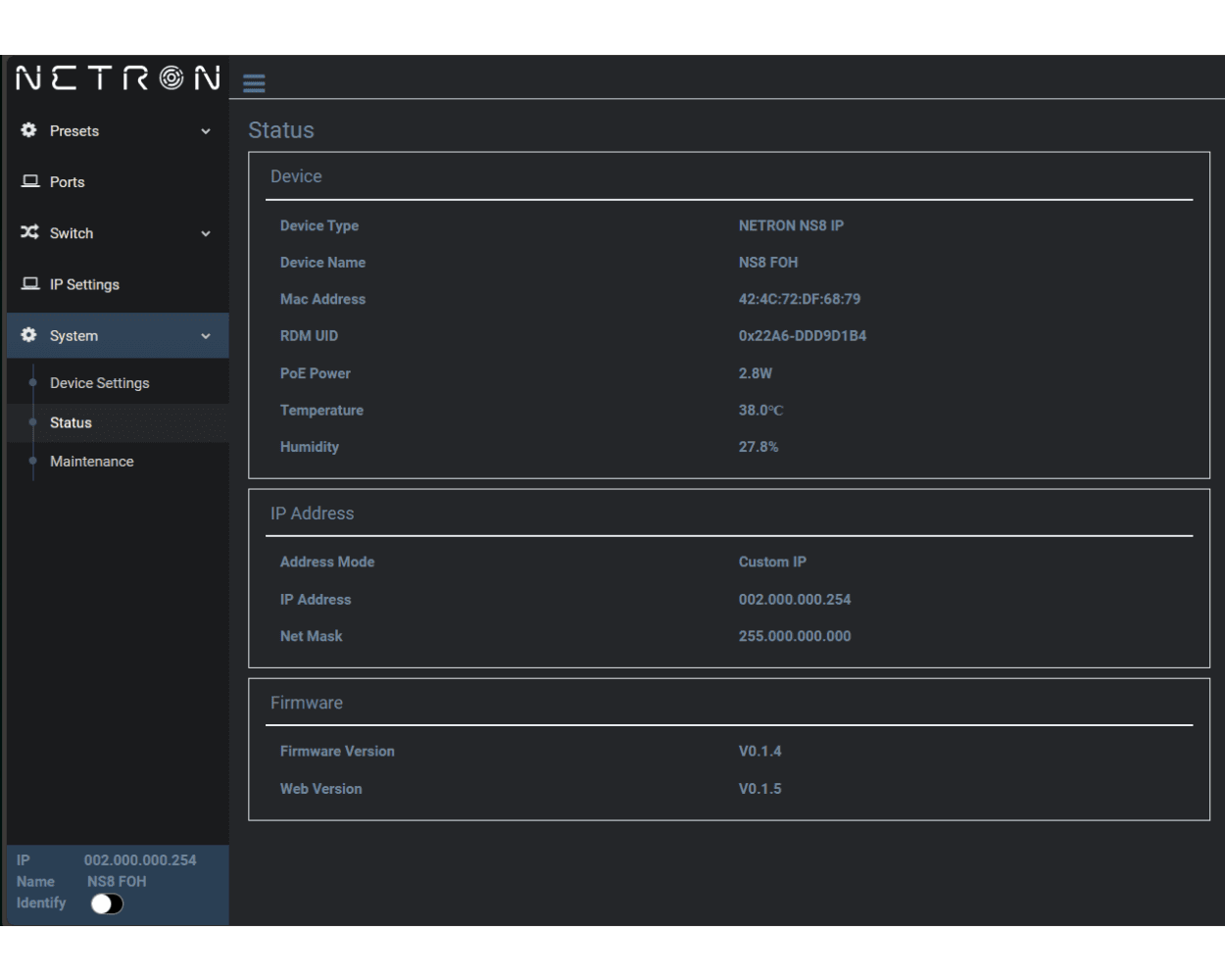Click the 38.0°C value
This screenshot has width=1225, height=980.
pyautogui.click(x=760, y=411)
